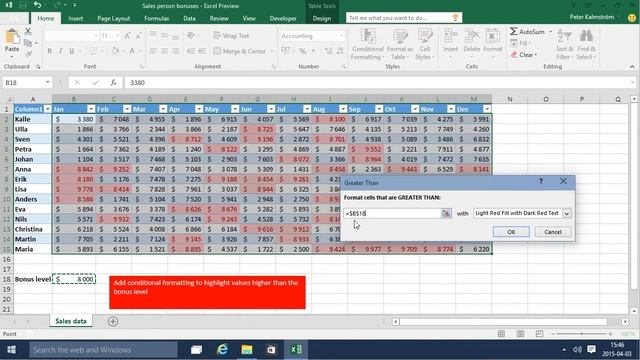The height and width of the screenshot is (360, 640).
Task: Click the Clear eraser button
Action: [x=524, y=55]
